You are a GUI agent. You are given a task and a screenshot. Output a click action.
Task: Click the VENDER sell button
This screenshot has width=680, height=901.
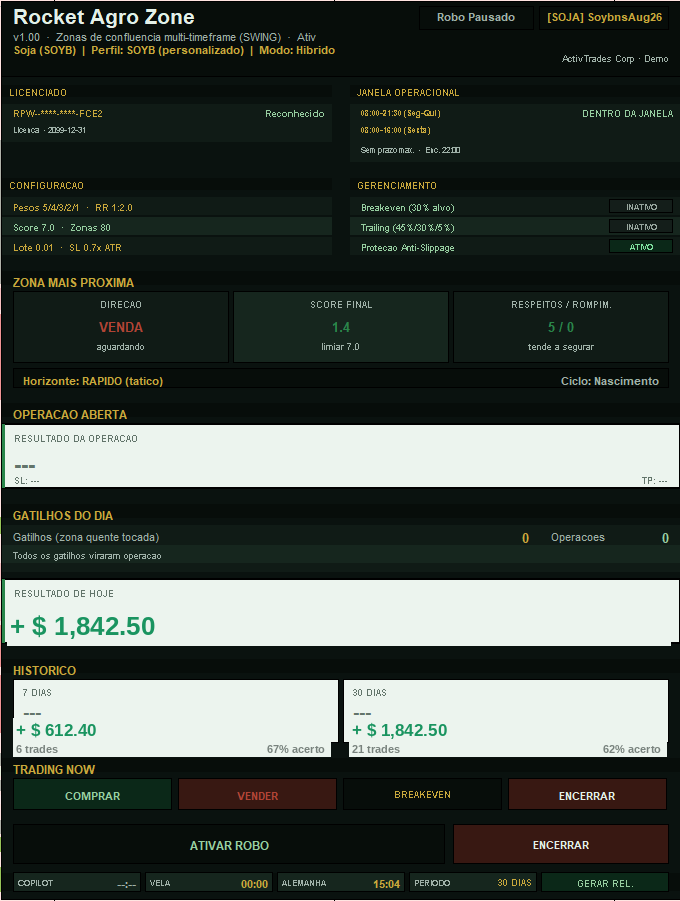(258, 795)
